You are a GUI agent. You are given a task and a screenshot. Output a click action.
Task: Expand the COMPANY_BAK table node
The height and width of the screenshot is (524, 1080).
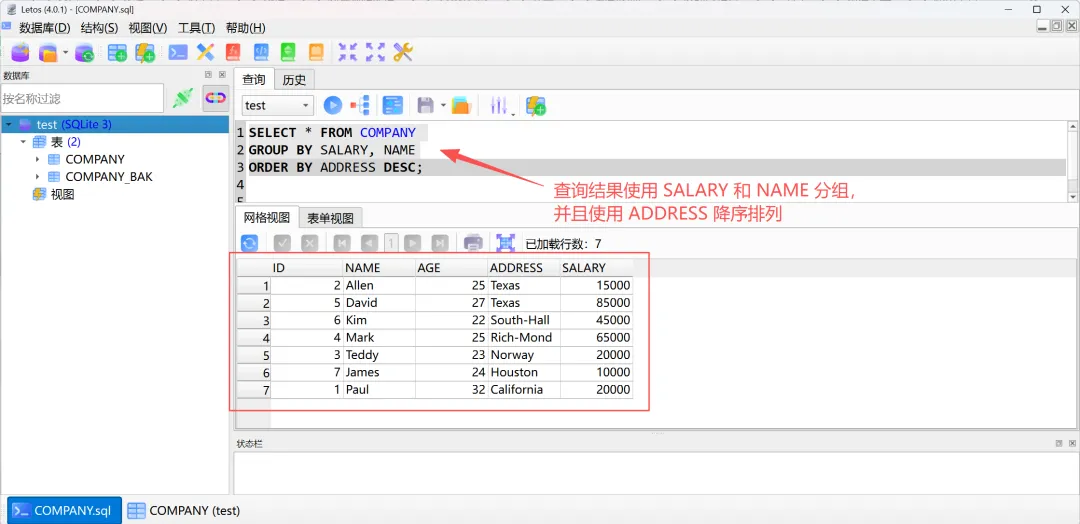pyautogui.click(x=38, y=176)
